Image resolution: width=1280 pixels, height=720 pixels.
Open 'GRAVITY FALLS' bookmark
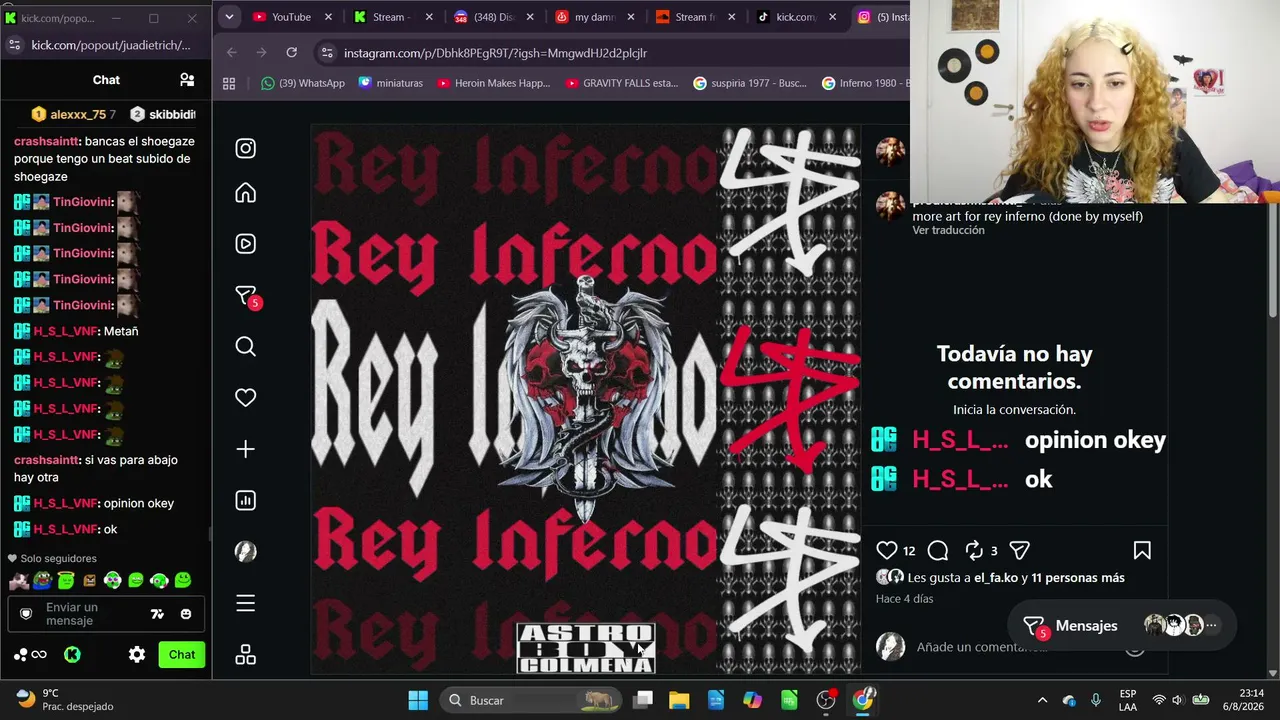pos(621,83)
